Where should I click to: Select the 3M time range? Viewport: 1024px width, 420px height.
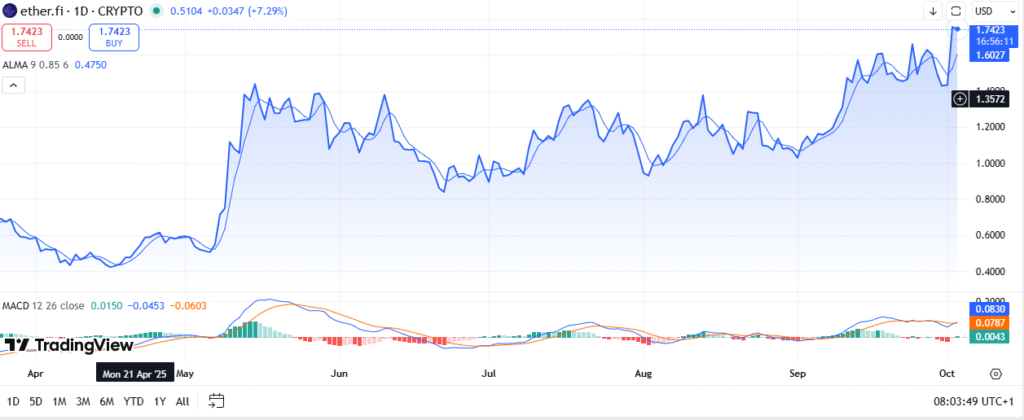click(83, 402)
